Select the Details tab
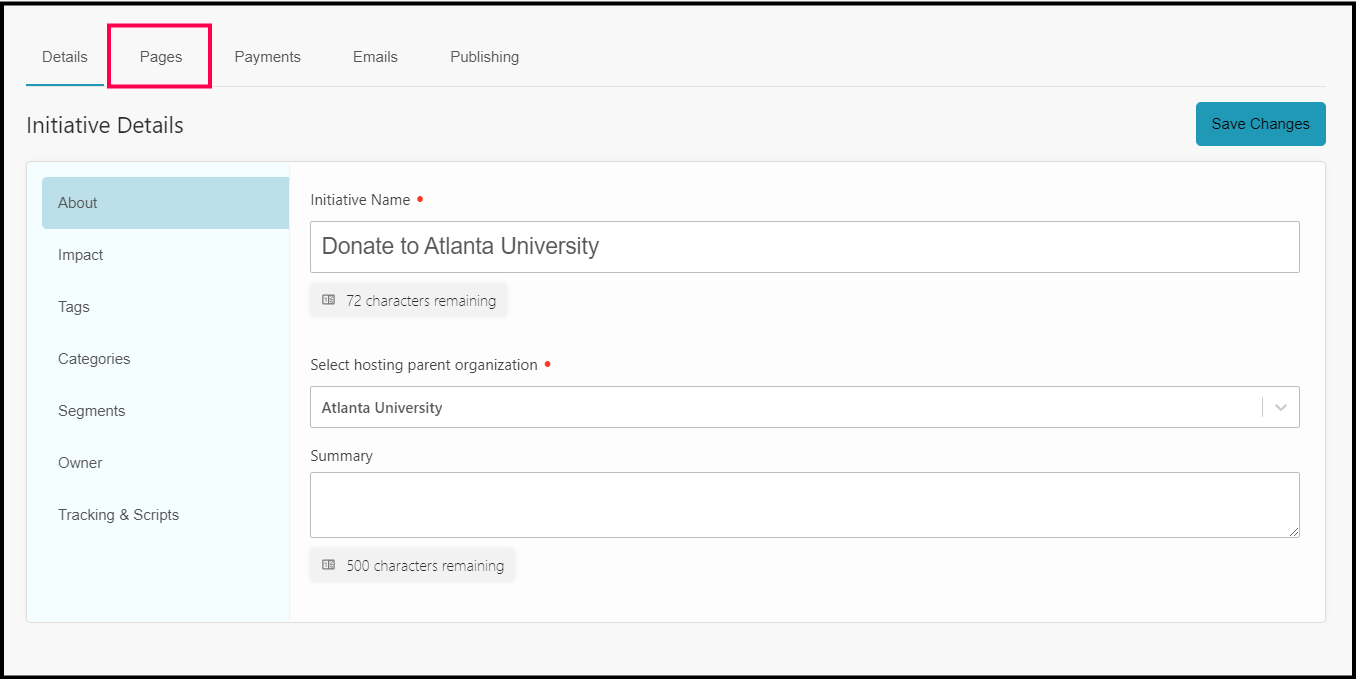This screenshot has width=1356, height=679. point(65,57)
